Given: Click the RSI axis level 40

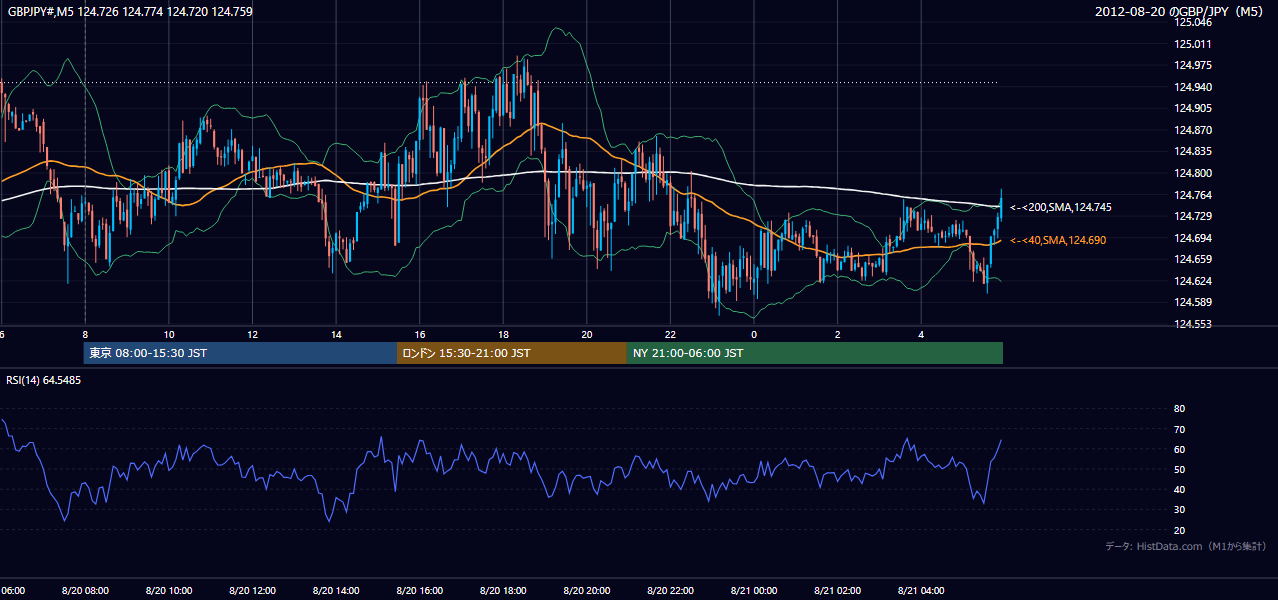Looking at the screenshot, I should tap(1179, 489).
